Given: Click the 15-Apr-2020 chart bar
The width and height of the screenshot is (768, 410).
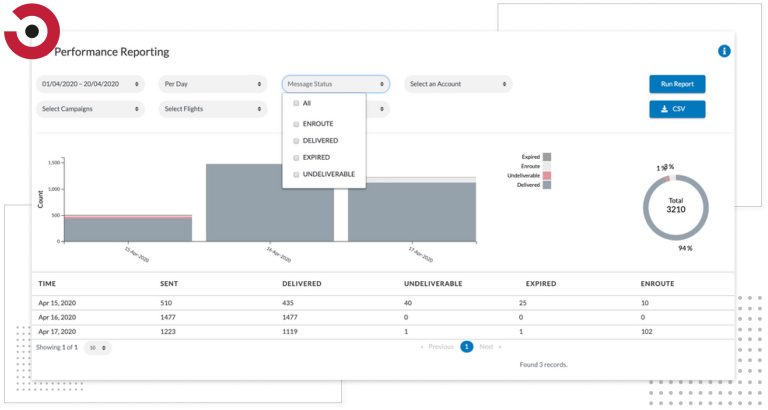Looking at the screenshot, I should 128,228.
